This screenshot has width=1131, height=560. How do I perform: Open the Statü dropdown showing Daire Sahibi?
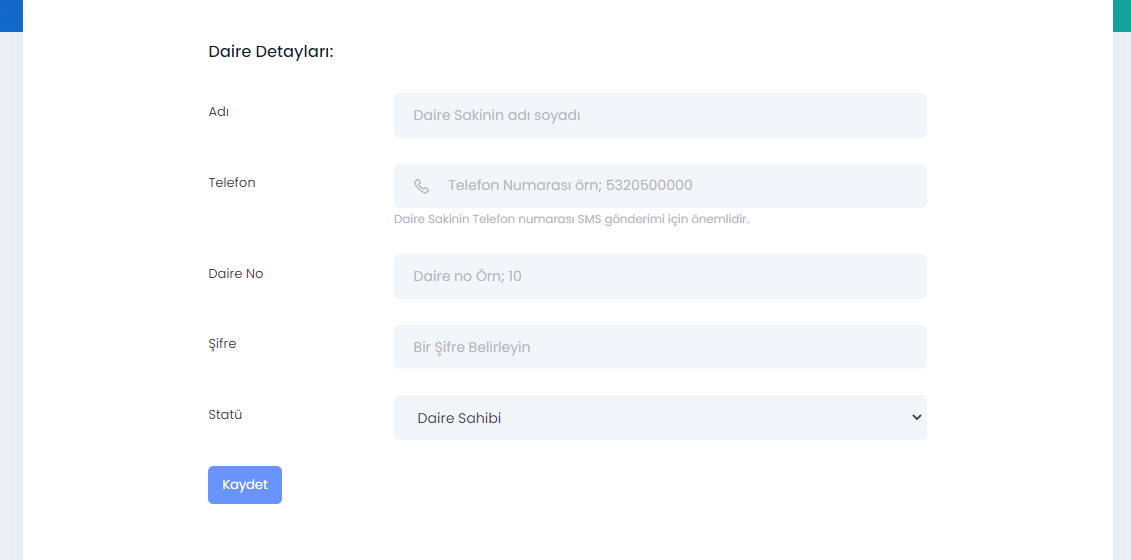660,417
